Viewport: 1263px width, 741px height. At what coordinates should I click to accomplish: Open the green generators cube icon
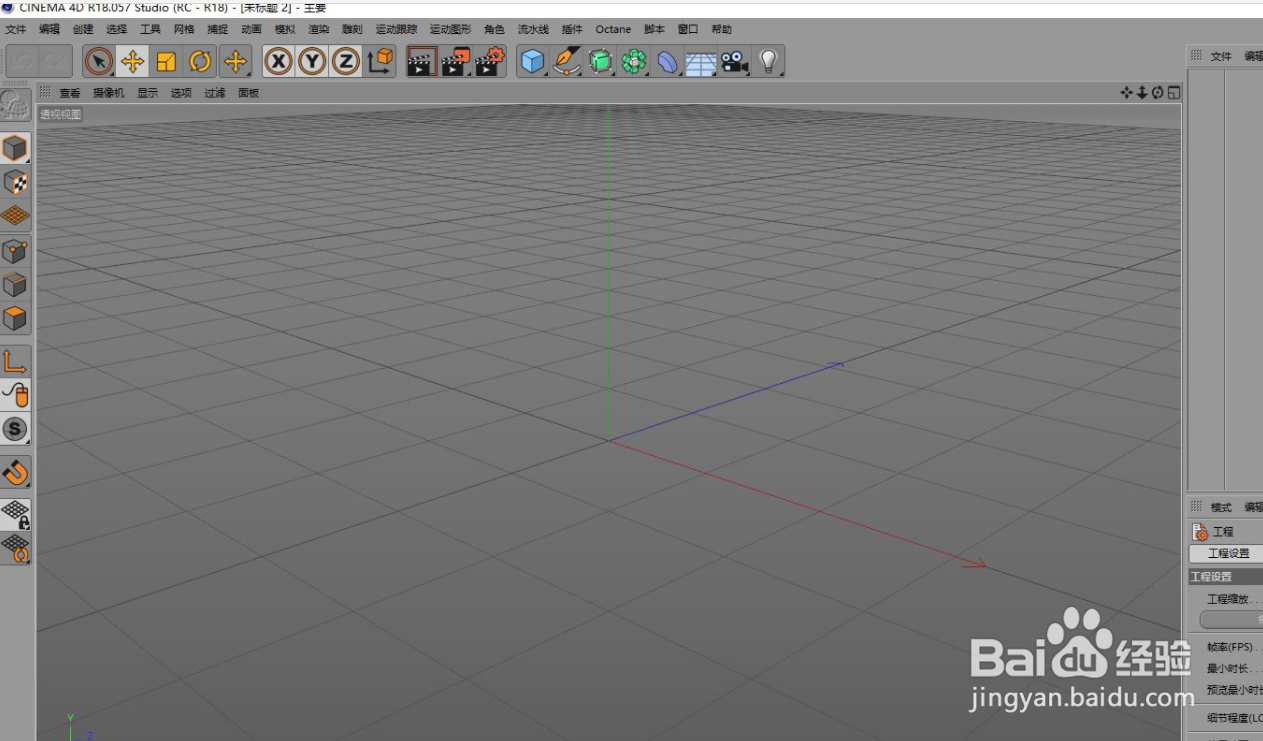click(600, 62)
